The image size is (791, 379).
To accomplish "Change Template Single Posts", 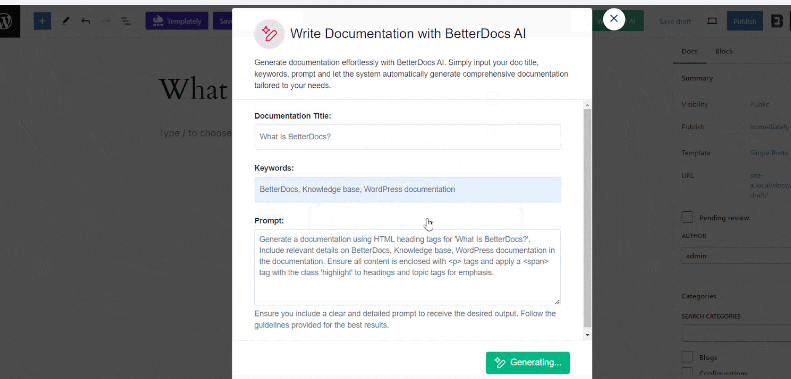I will click(769, 153).
